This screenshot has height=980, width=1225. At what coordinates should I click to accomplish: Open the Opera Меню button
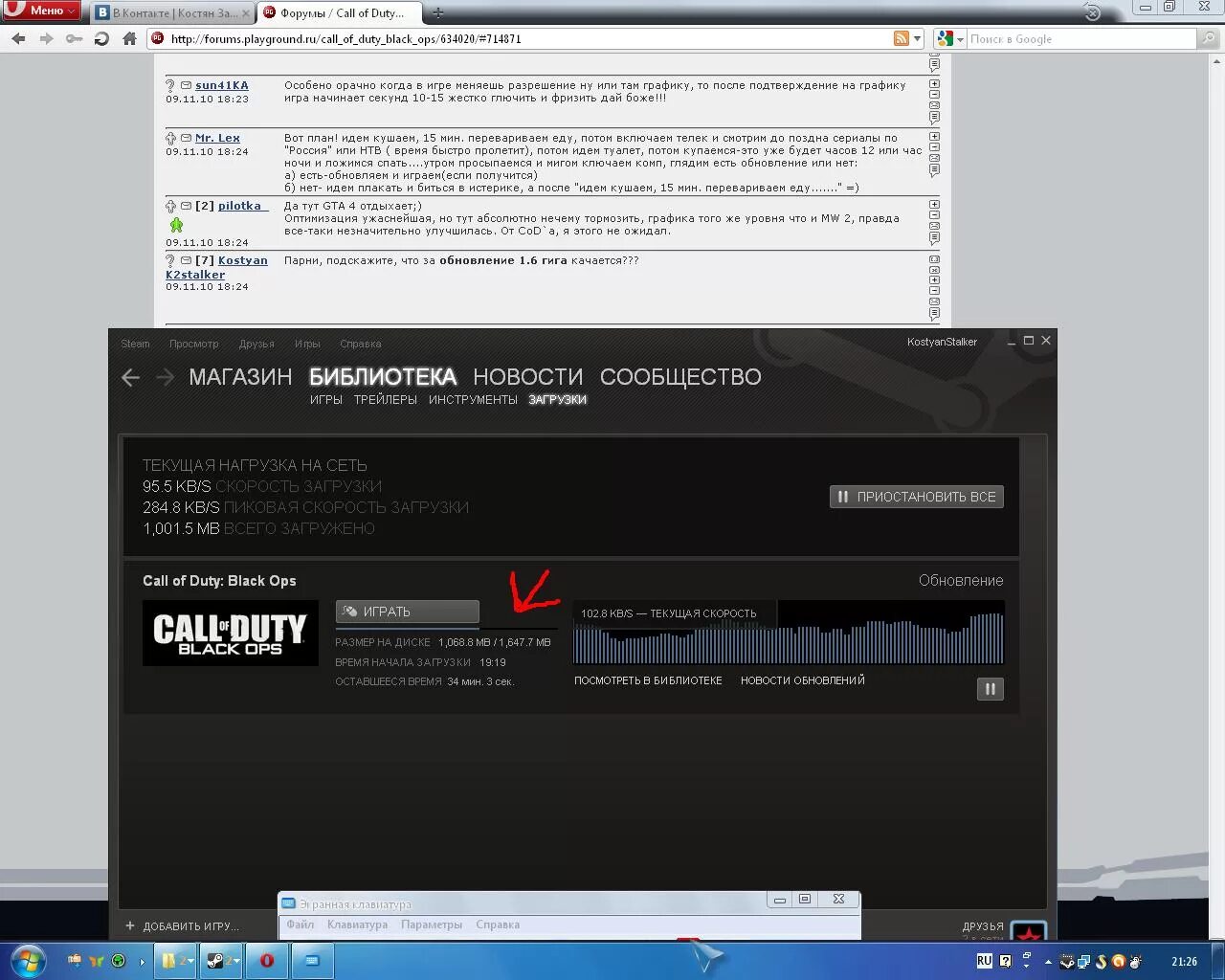41,11
